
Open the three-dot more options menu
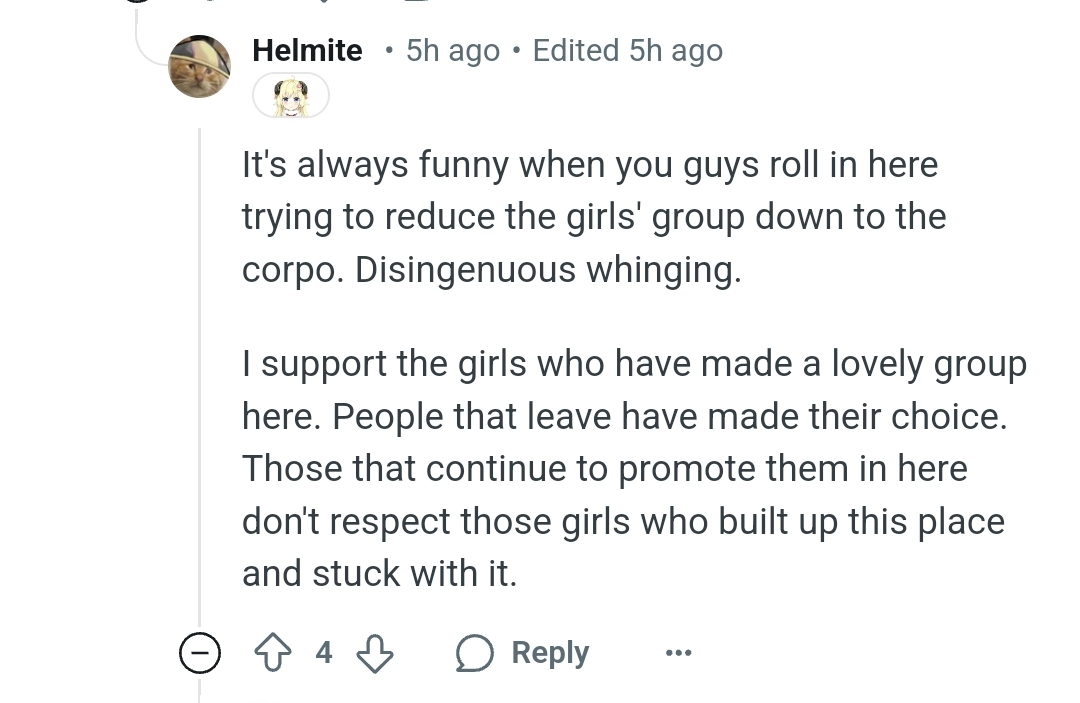[x=678, y=652]
